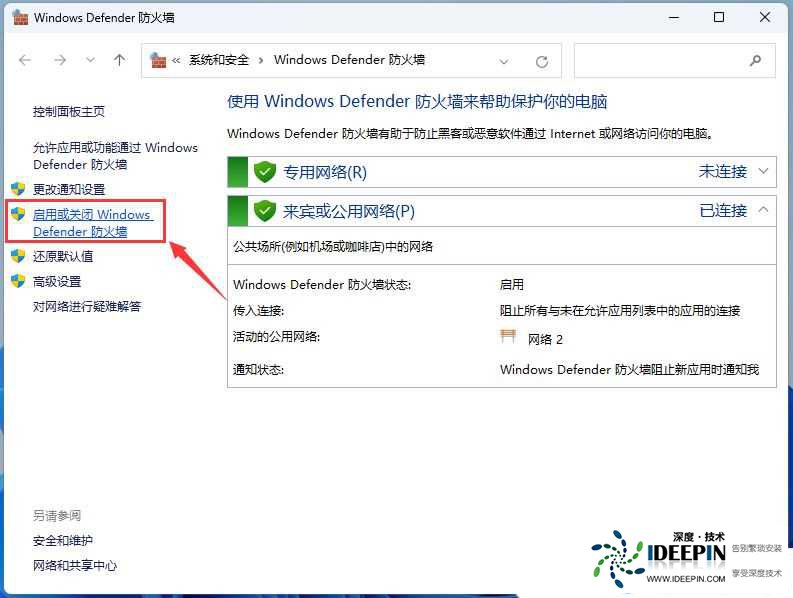
Task: Click the firewall icon in address bar
Action: (x=158, y=60)
